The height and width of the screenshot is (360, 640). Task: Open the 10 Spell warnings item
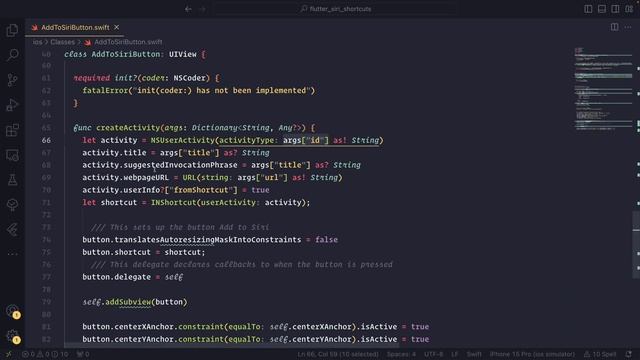point(600,354)
